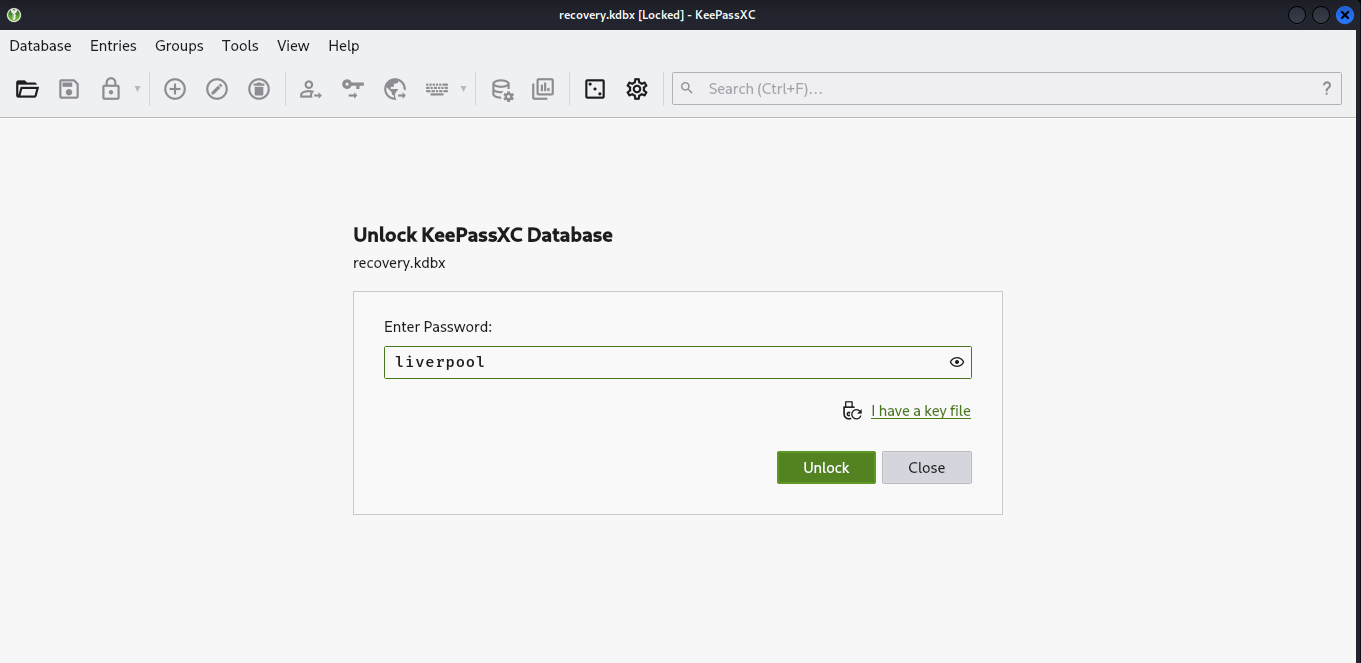Click the Copy Username toolbar icon
The image size is (1361, 663).
(x=311, y=89)
